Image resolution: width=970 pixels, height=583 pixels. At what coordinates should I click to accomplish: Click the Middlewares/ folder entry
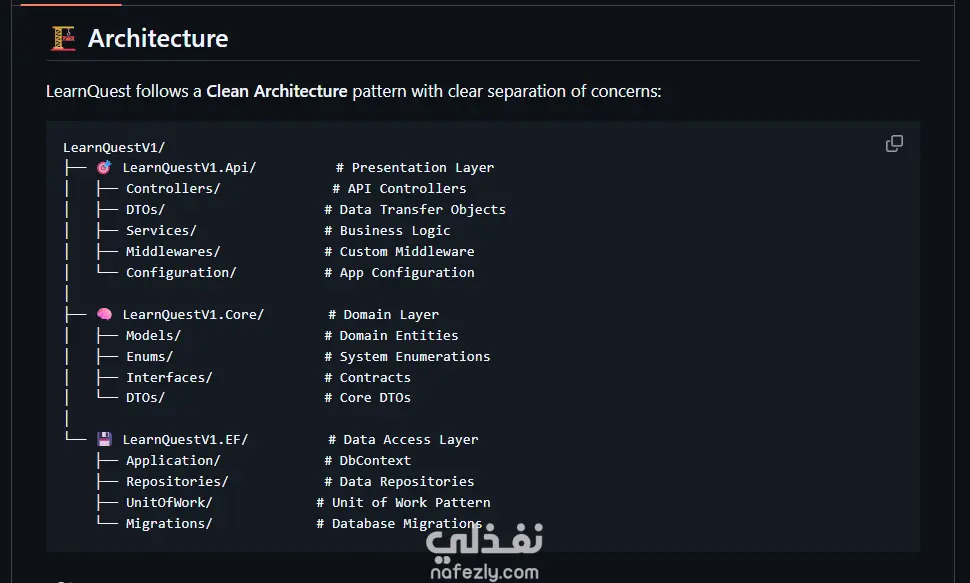(x=173, y=252)
